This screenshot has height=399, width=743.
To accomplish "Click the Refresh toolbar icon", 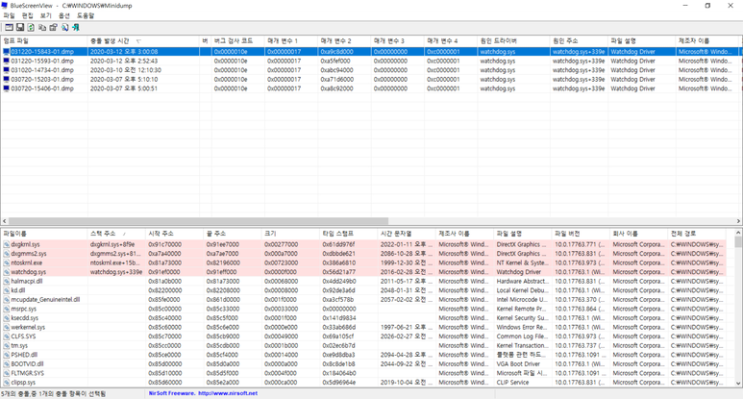I will pos(31,27).
